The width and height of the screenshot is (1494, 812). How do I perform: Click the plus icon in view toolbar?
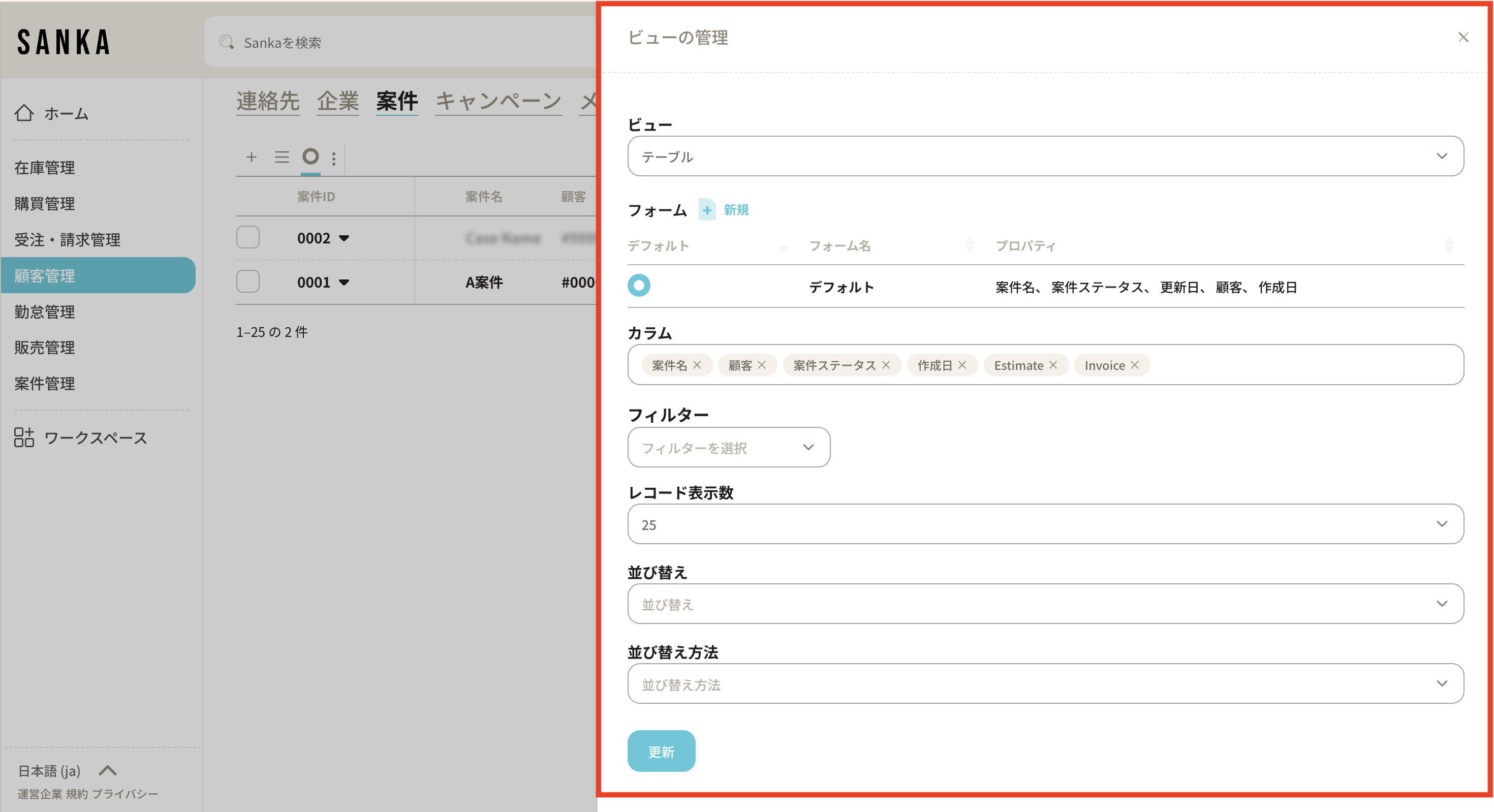pos(251,157)
